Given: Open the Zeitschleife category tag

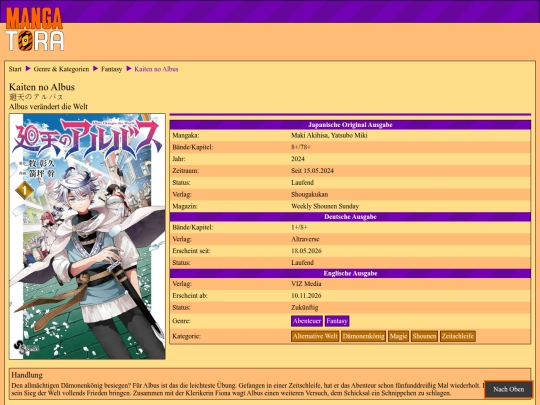Looking at the screenshot, I should (458, 336).
